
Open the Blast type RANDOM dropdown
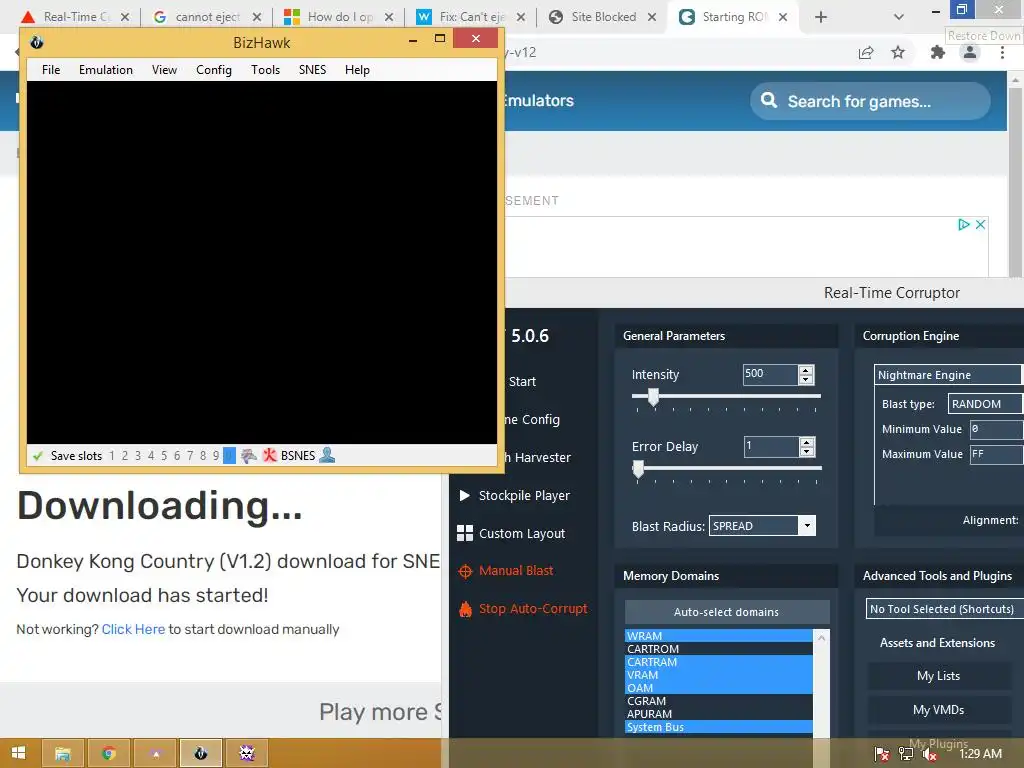click(x=985, y=404)
